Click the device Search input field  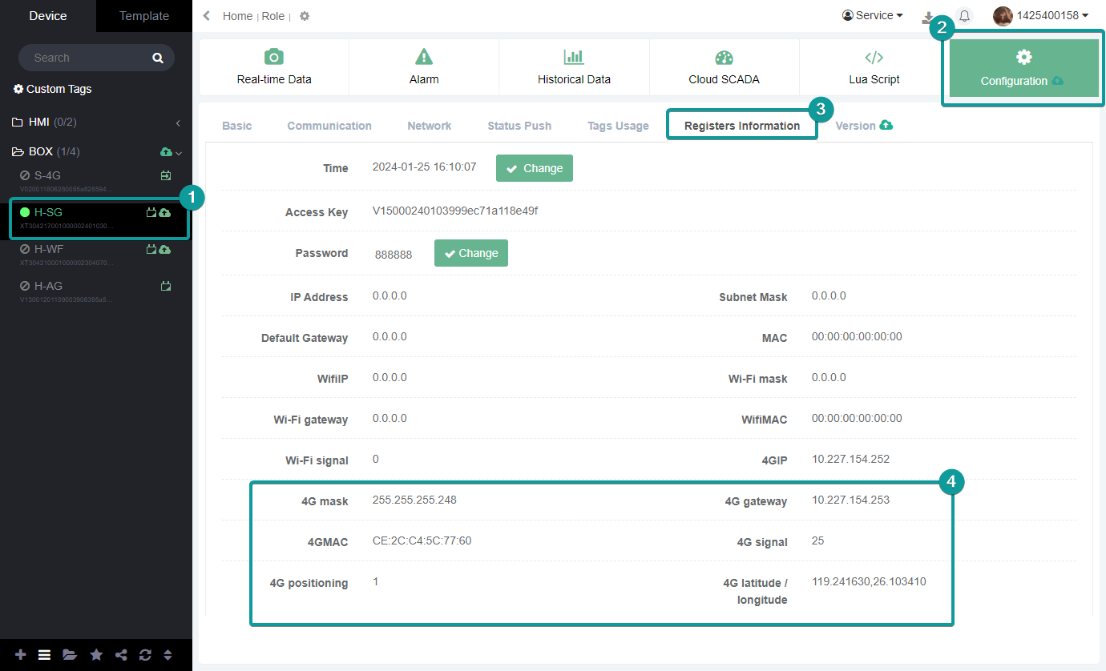pos(85,58)
